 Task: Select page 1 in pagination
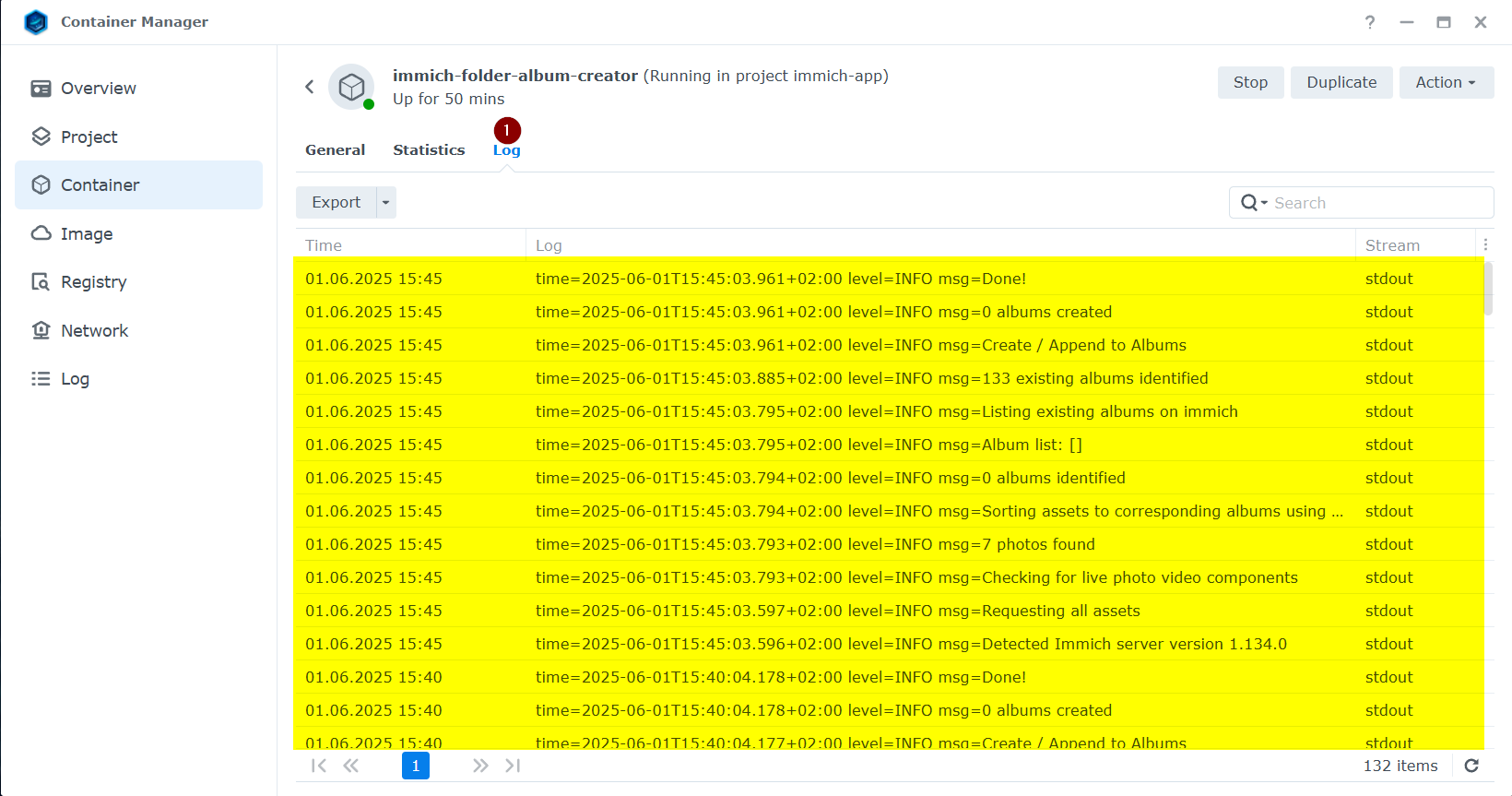click(x=416, y=766)
